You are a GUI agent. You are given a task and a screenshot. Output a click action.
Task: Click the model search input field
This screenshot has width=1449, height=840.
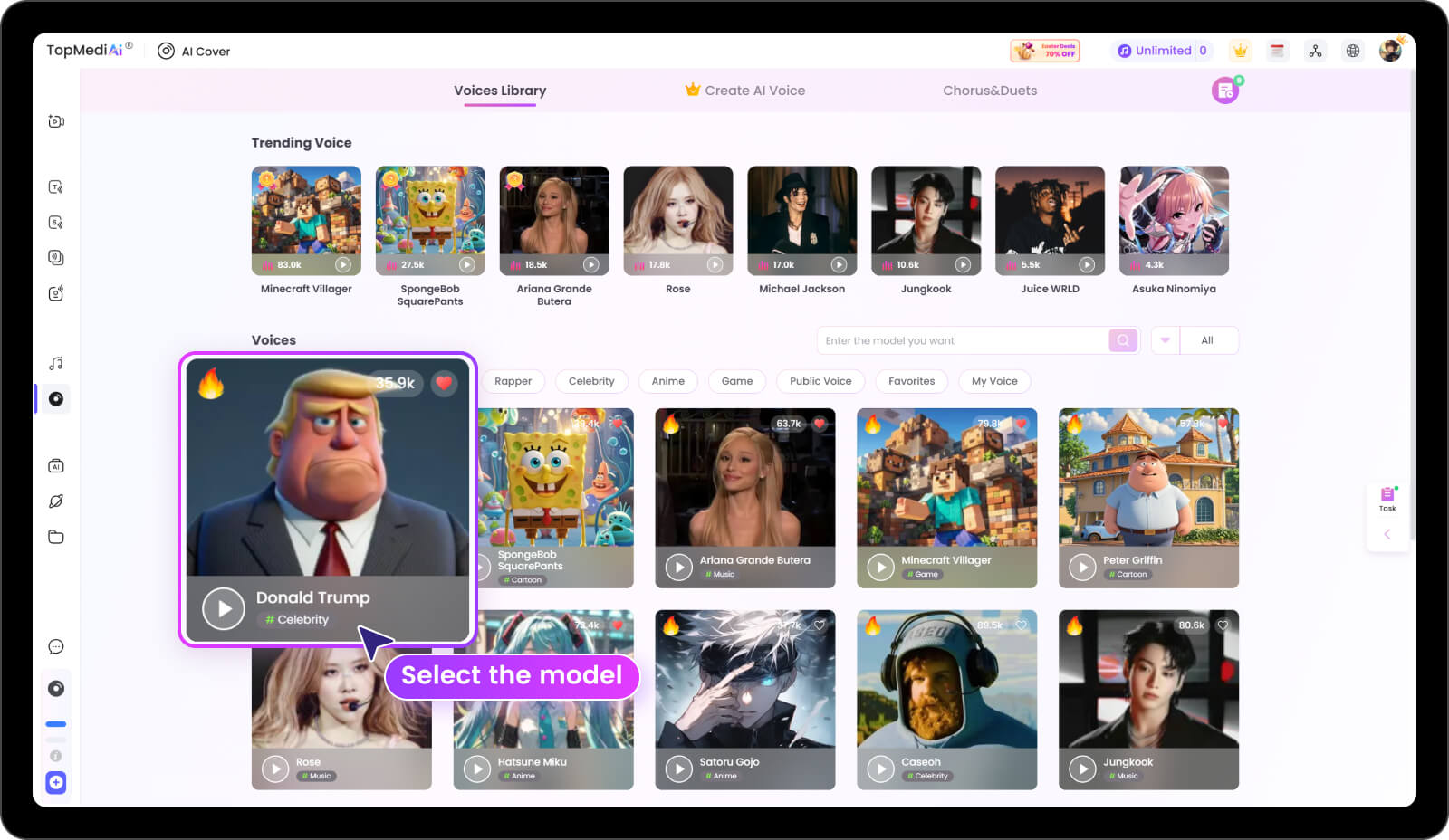[960, 340]
